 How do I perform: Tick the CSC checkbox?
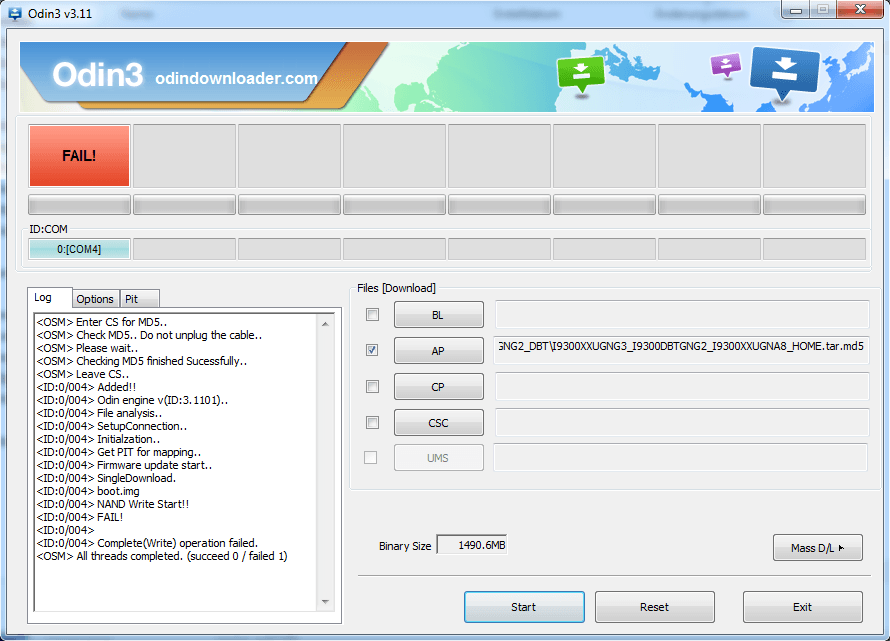pos(372,422)
